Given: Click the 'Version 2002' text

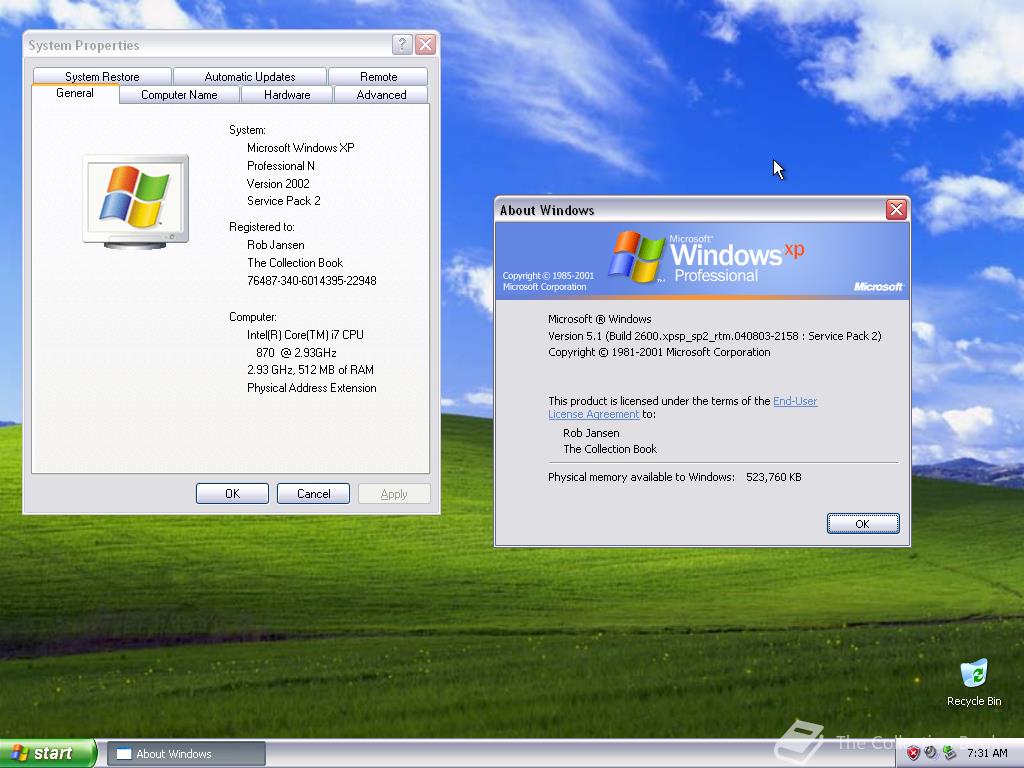Looking at the screenshot, I should point(278,184).
